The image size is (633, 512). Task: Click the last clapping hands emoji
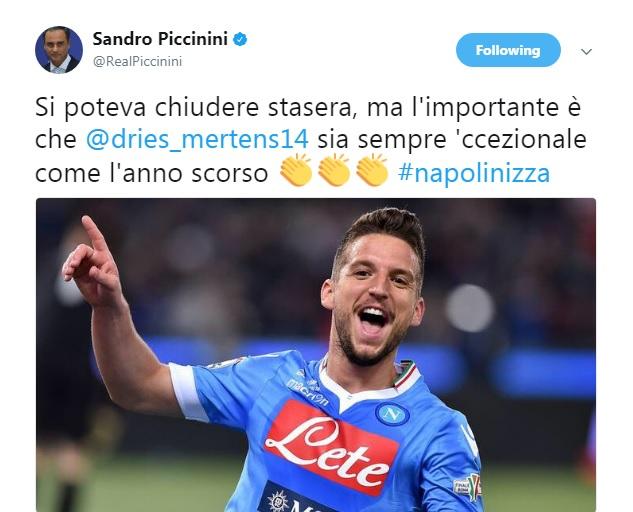(x=372, y=170)
